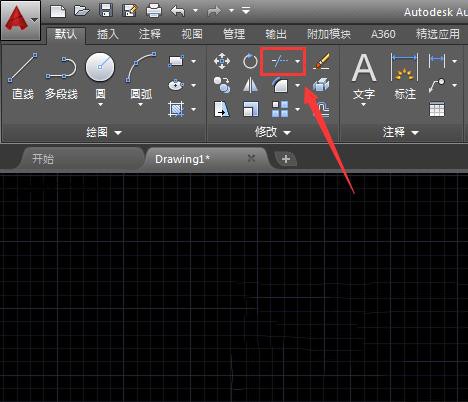Switch to the 精选应用 ribbon tab
This screenshot has width=468, height=402.
click(x=438, y=34)
